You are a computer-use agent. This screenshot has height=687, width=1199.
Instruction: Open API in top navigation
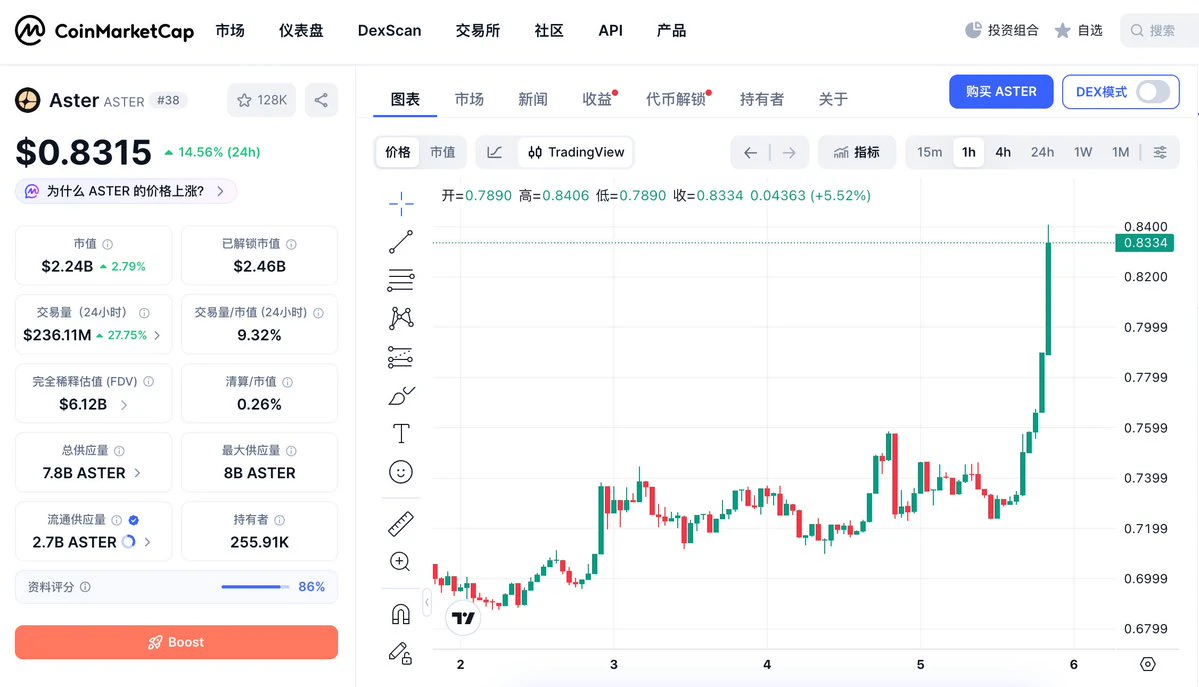(610, 31)
